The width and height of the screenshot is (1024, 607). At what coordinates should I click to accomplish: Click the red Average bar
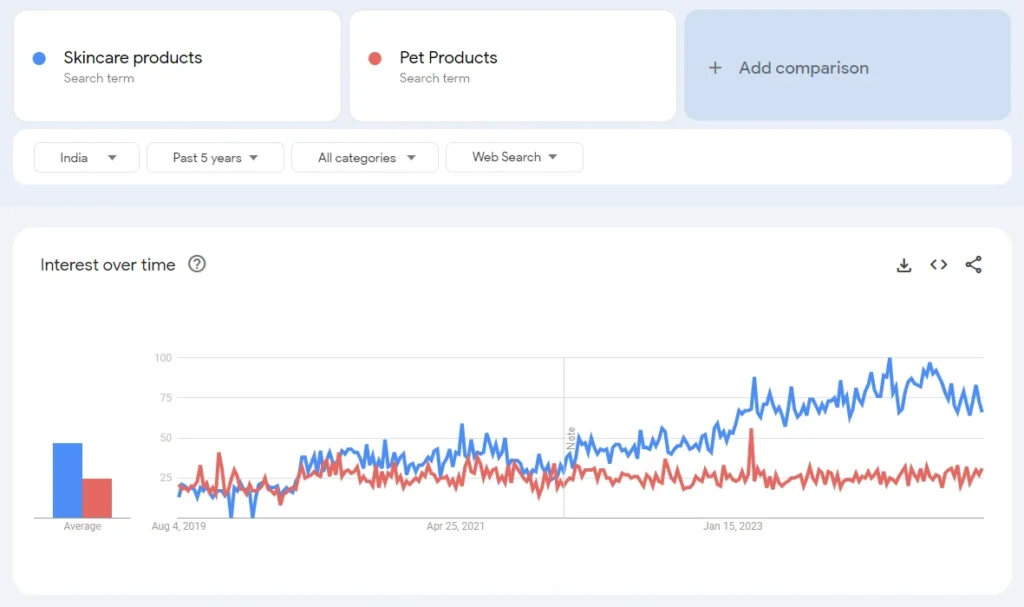coord(97,498)
